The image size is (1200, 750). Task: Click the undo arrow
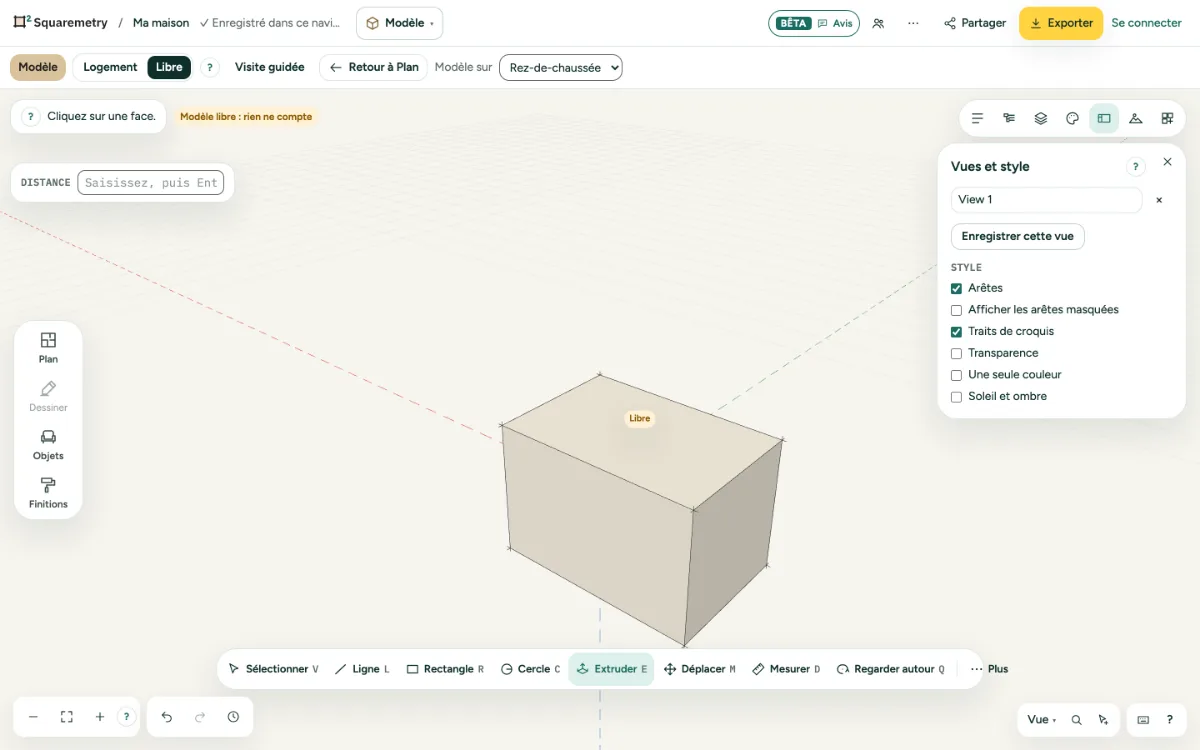pyautogui.click(x=167, y=717)
